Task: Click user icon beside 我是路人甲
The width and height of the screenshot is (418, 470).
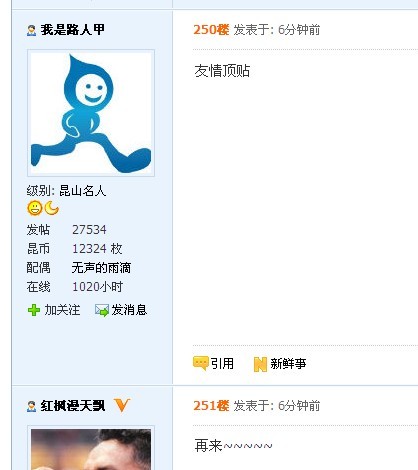Action: tap(31, 30)
